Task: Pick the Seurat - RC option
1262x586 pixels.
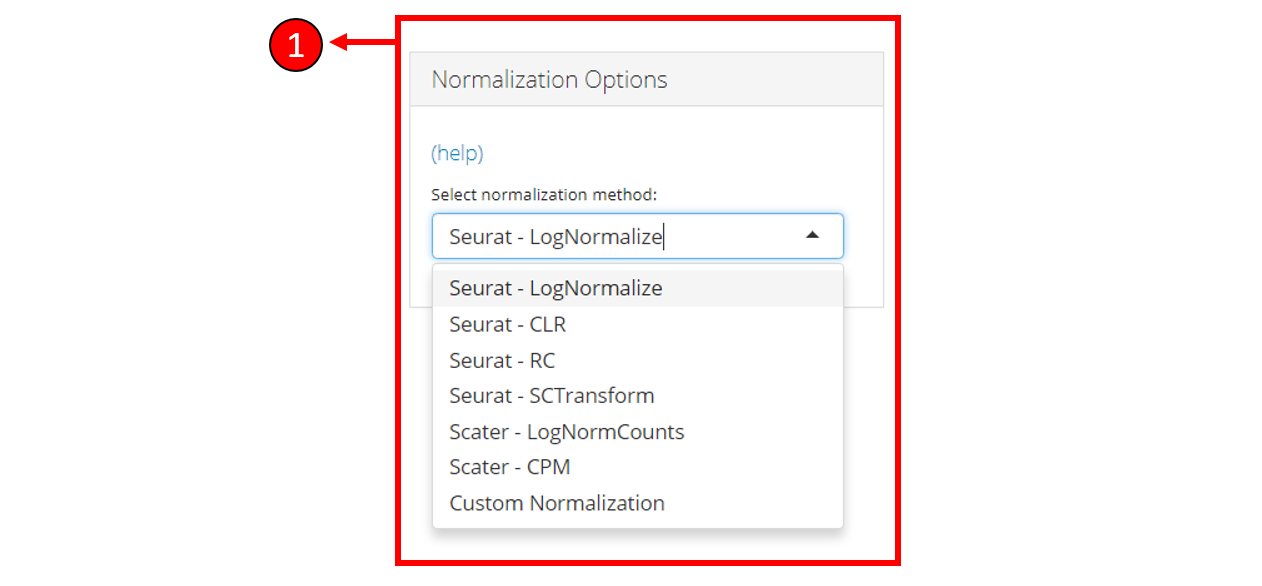Action: click(502, 360)
